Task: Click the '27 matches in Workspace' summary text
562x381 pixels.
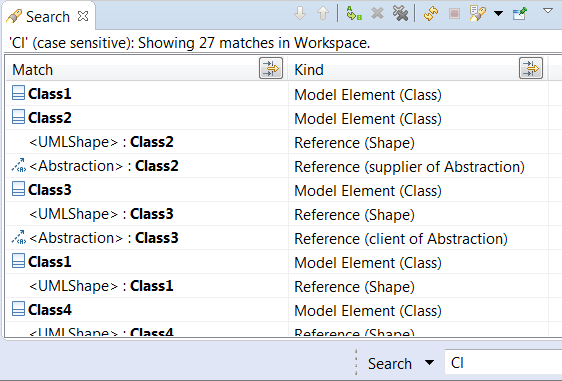Action: [x=285, y=43]
